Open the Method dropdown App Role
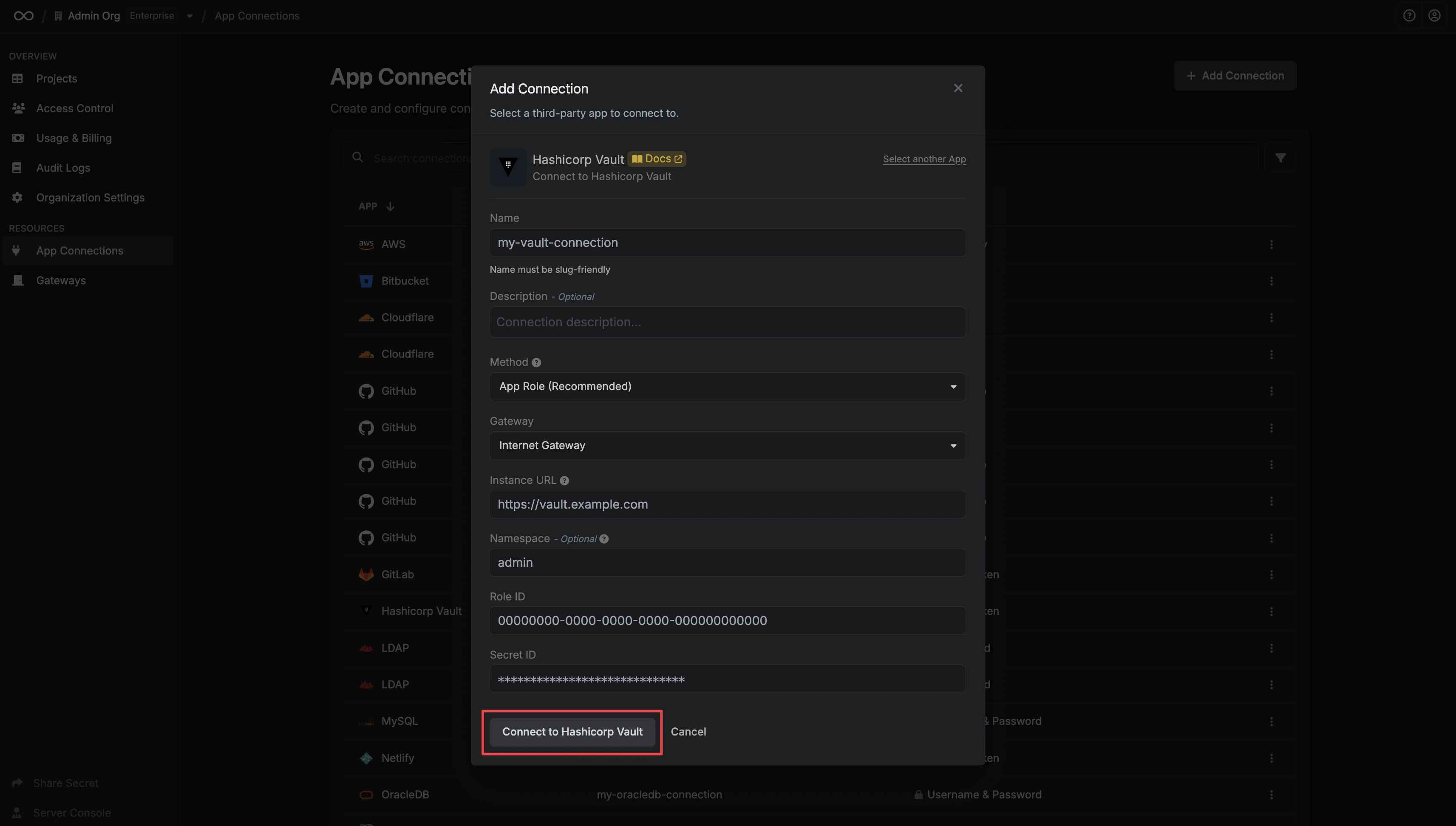Viewport: 1456px width, 826px height. (728, 386)
